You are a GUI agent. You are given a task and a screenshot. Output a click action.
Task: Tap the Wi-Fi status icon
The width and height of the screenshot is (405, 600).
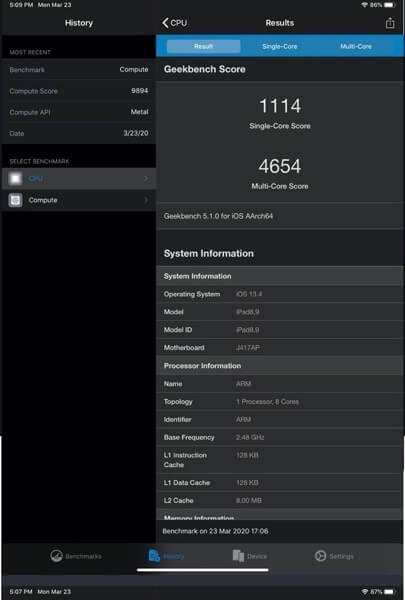(364, 5)
